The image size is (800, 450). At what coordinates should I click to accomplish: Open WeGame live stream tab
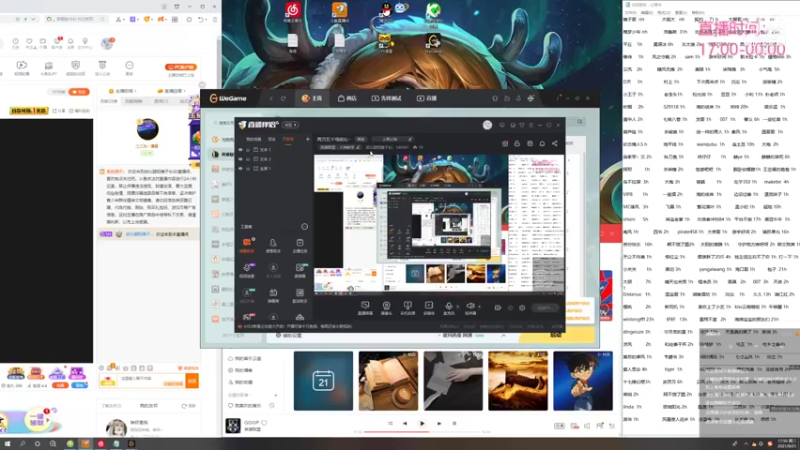(x=427, y=98)
